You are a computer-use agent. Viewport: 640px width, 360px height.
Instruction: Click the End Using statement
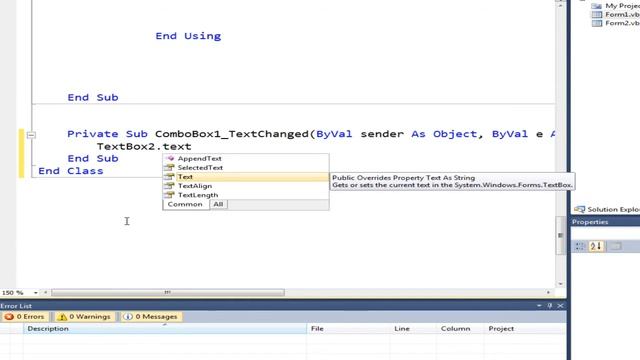(188, 36)
